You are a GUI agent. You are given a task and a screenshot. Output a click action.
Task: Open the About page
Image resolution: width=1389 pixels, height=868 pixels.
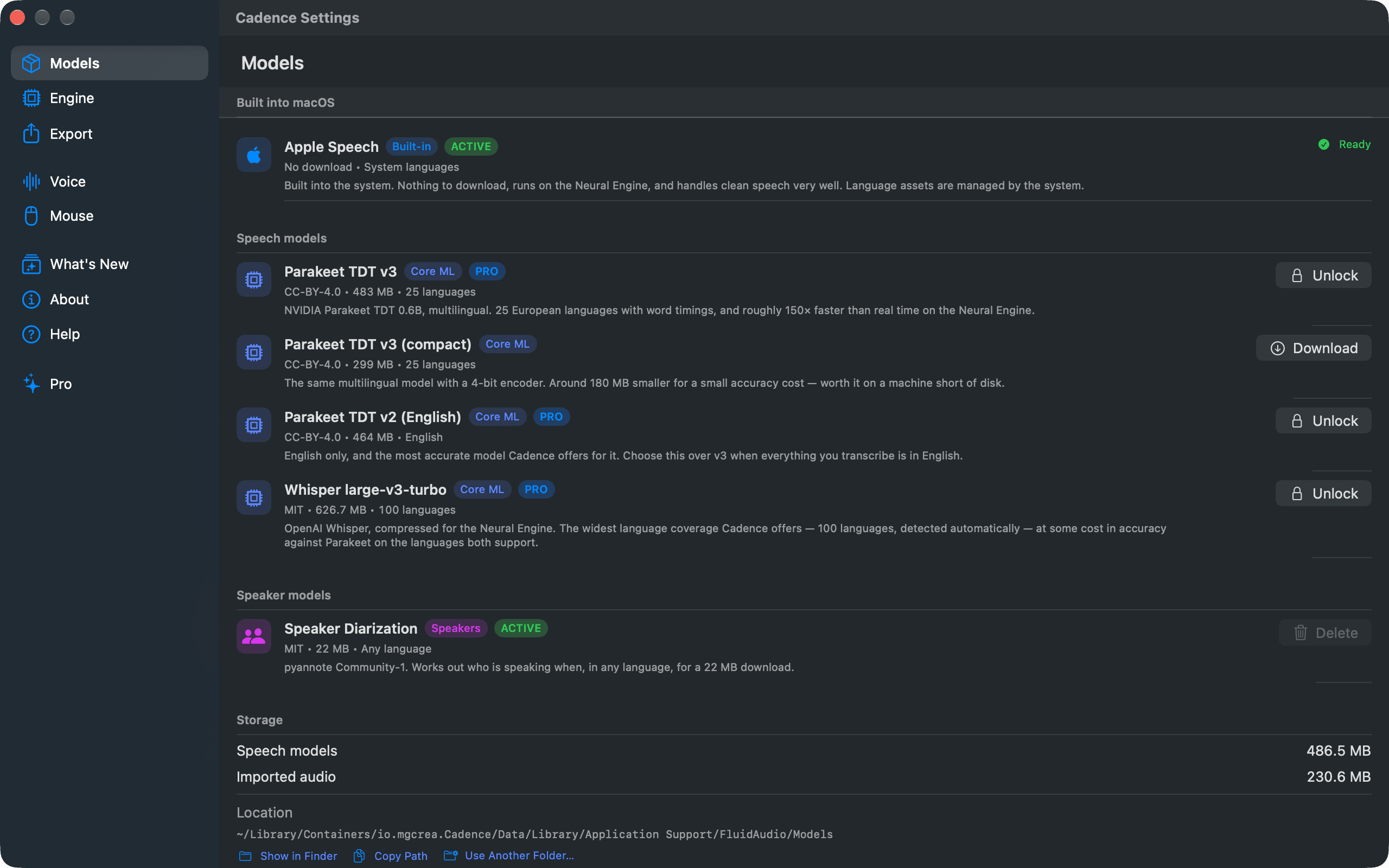(110, 299)
